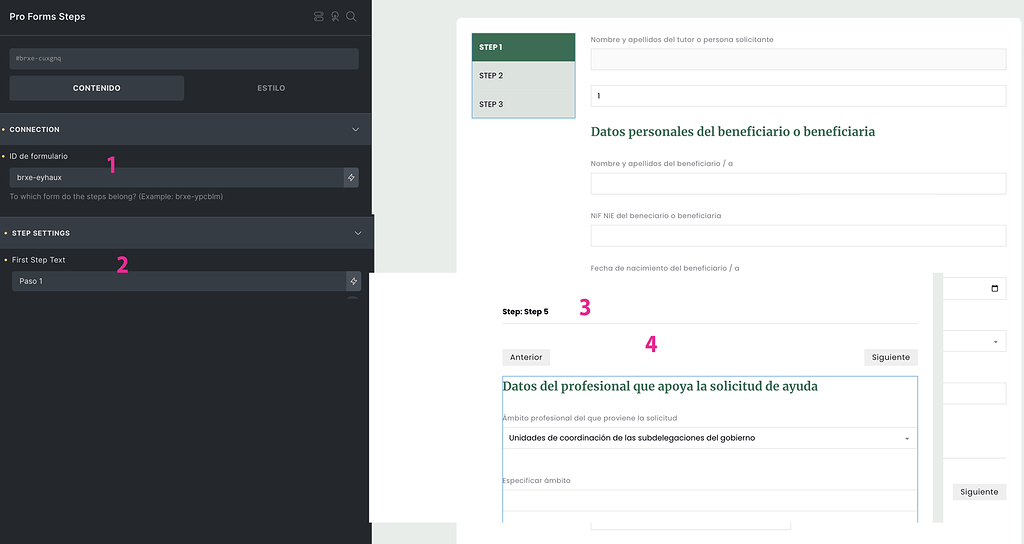Switch to the CONTENIDO tab
The width and height of the screenshot is (1024, 544).
97,88
